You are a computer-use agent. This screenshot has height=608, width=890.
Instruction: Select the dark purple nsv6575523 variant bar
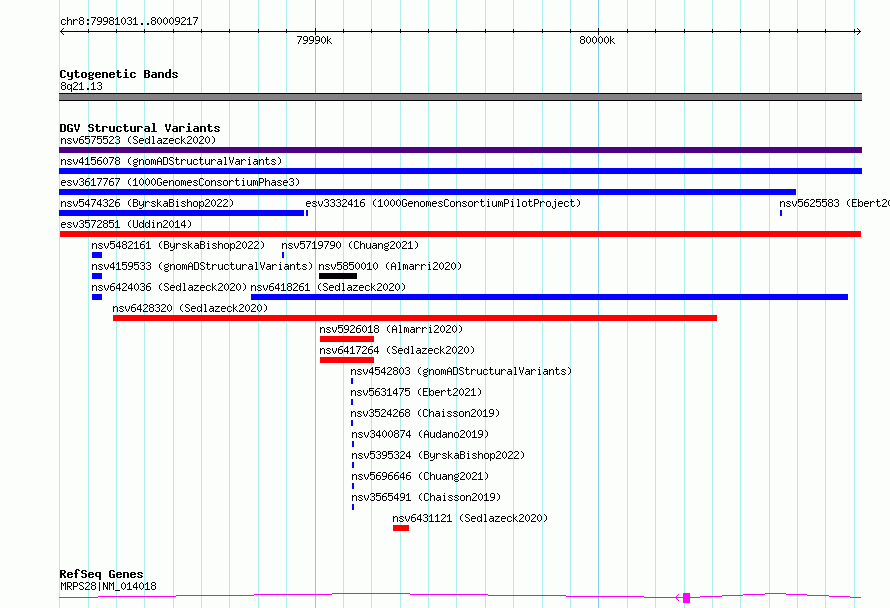[460, 150]
